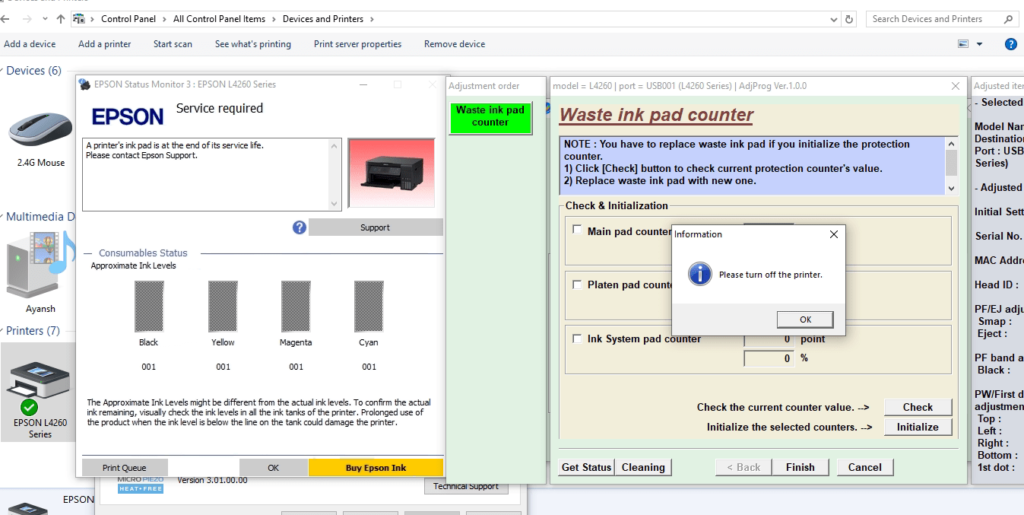Click the Magenta ink level bar

click(x=296, y=307)
